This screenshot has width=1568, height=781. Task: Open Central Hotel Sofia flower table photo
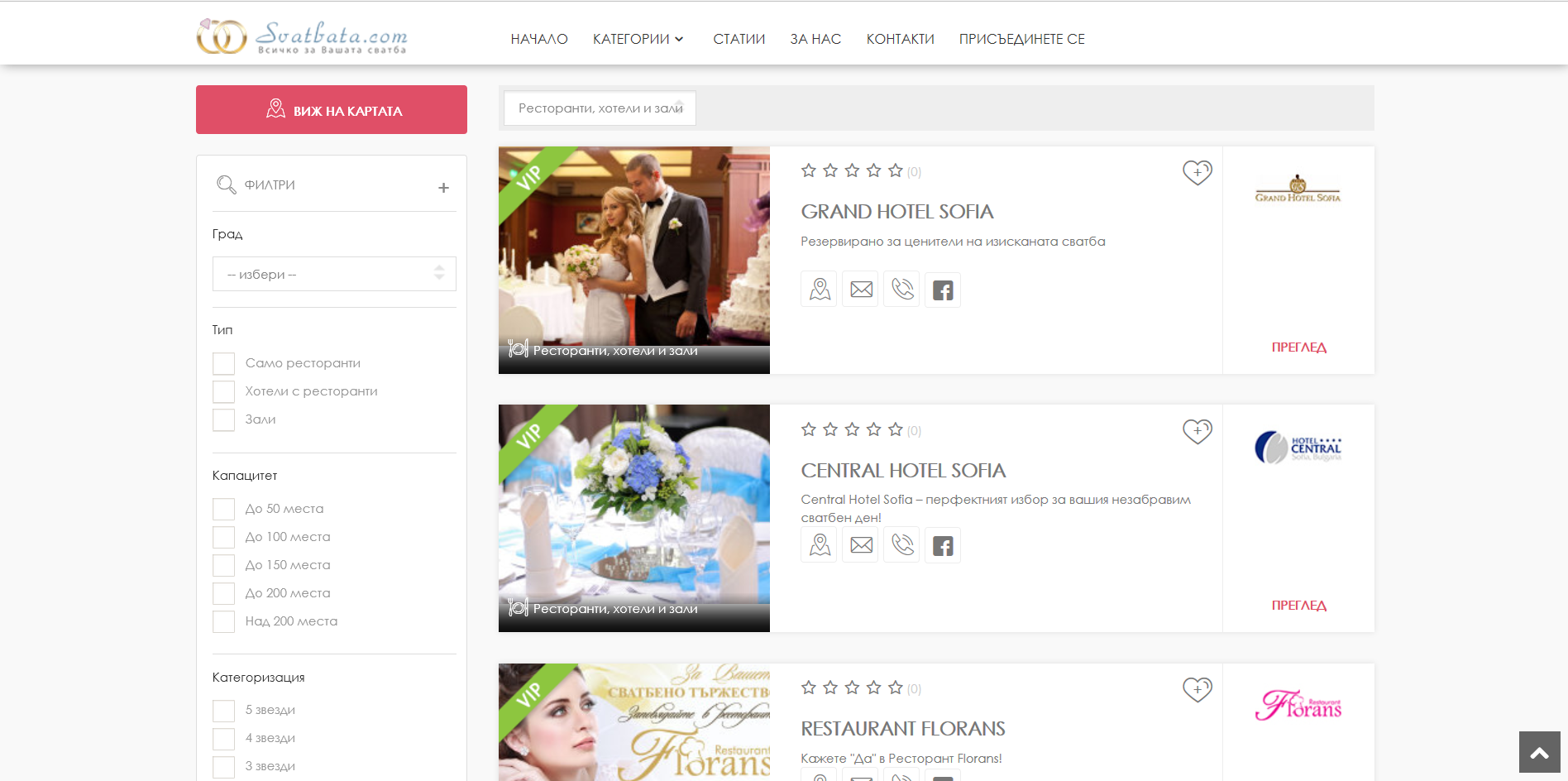(x=634, y=518)
